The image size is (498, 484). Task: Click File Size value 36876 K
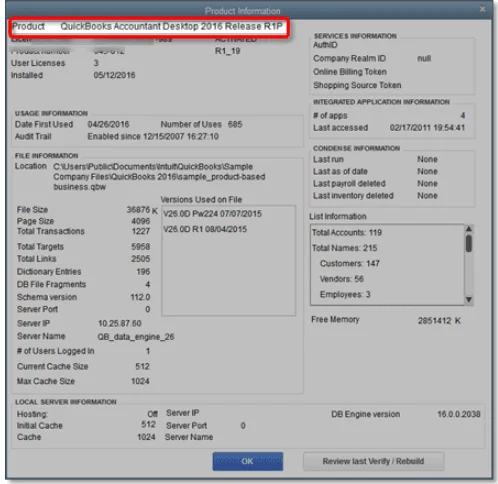click(x=142, y=210)
